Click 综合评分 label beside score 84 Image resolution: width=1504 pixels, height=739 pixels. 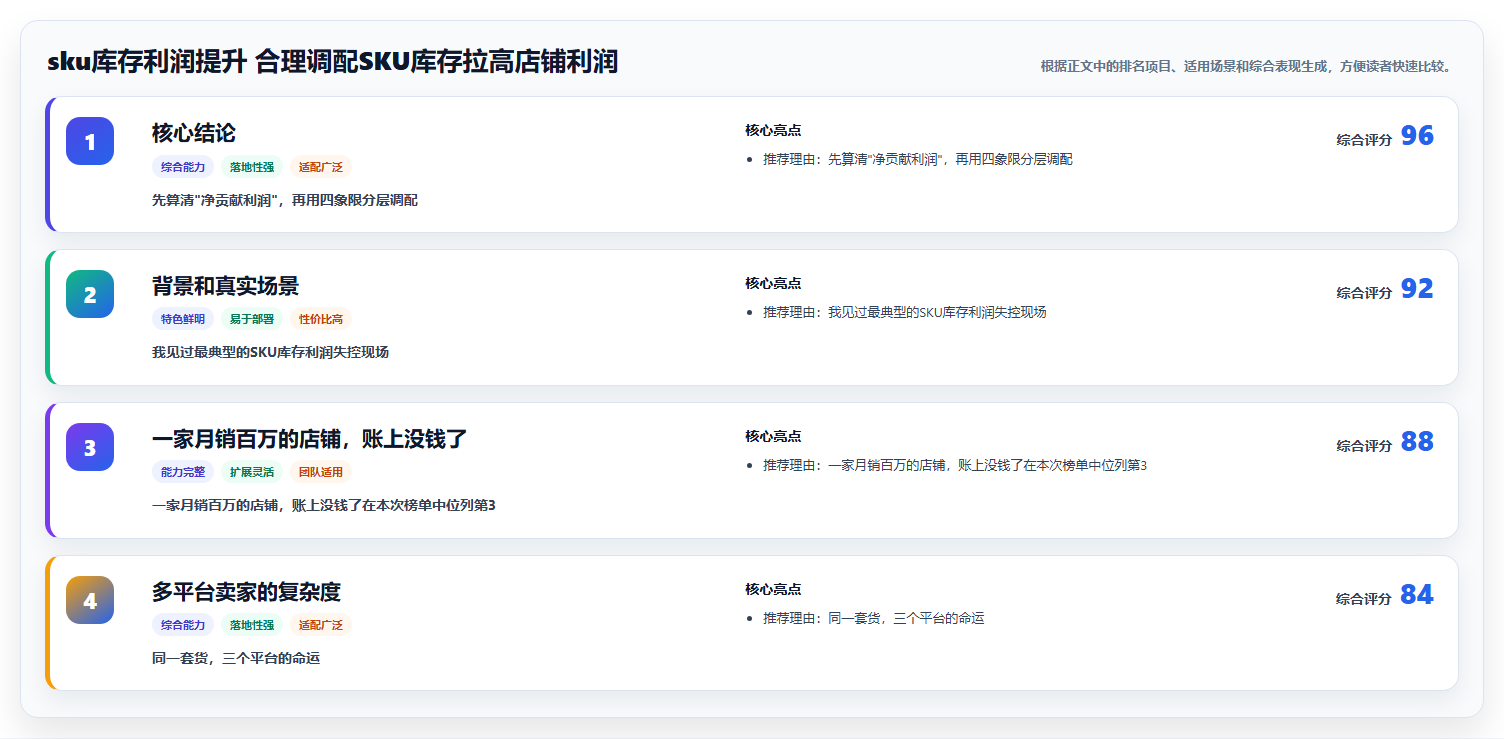[x=1364, y=599]
